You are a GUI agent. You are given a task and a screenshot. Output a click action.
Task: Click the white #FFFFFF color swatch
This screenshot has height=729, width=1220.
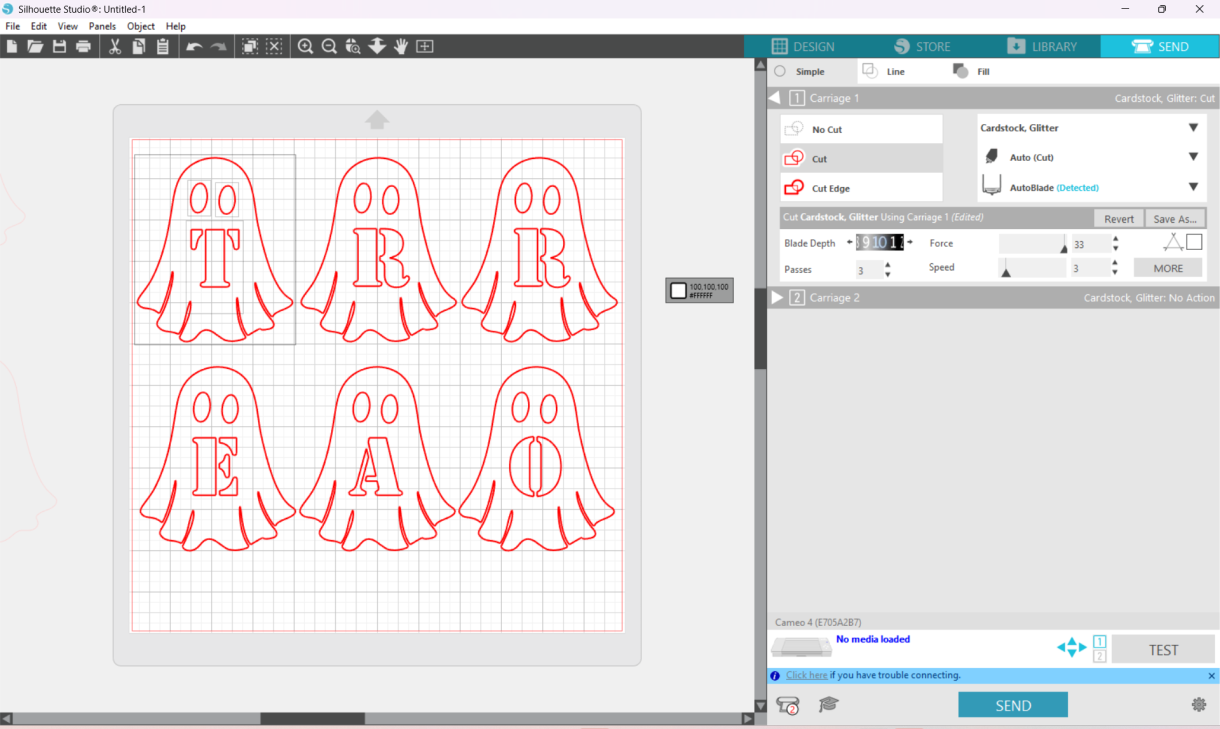pyautogui.click(x=678, y=291)
